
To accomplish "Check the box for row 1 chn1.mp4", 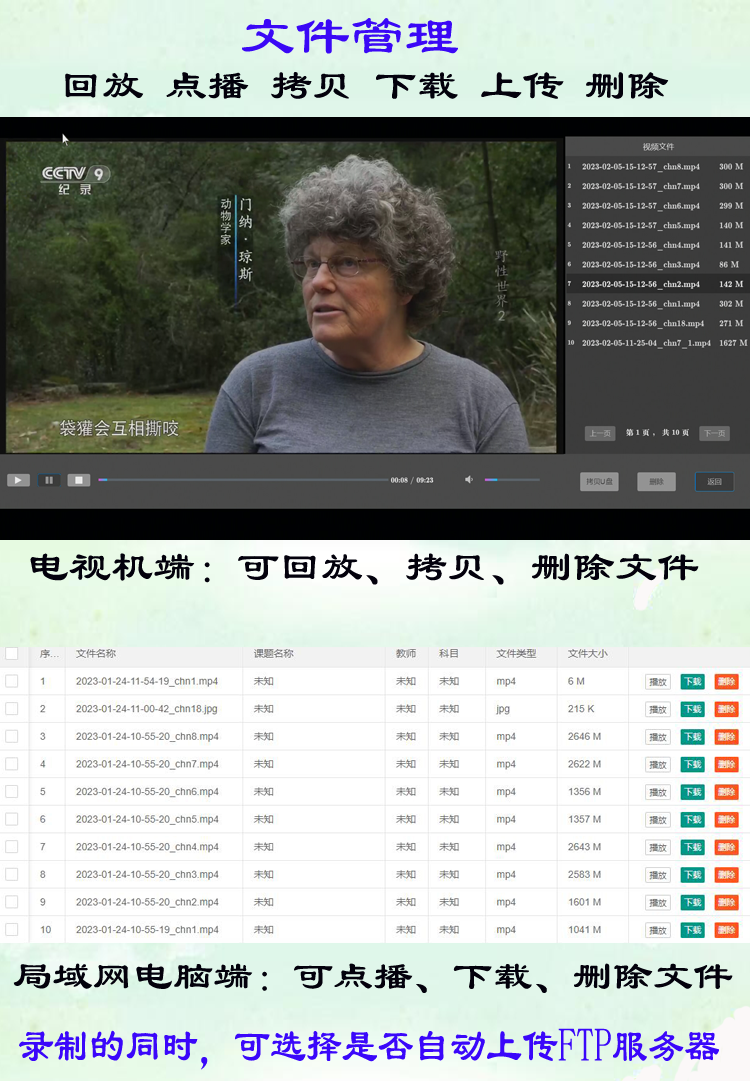I will [12, 681].
